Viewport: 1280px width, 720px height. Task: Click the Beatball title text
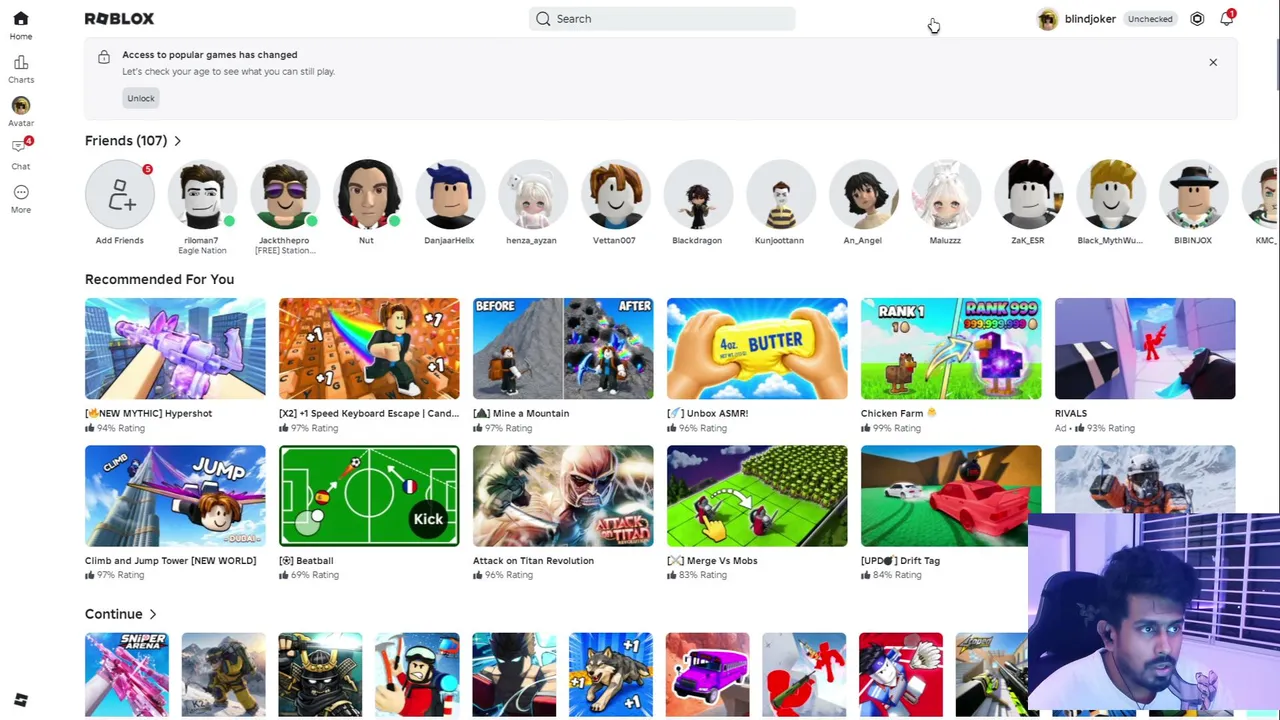pos(306,561)
